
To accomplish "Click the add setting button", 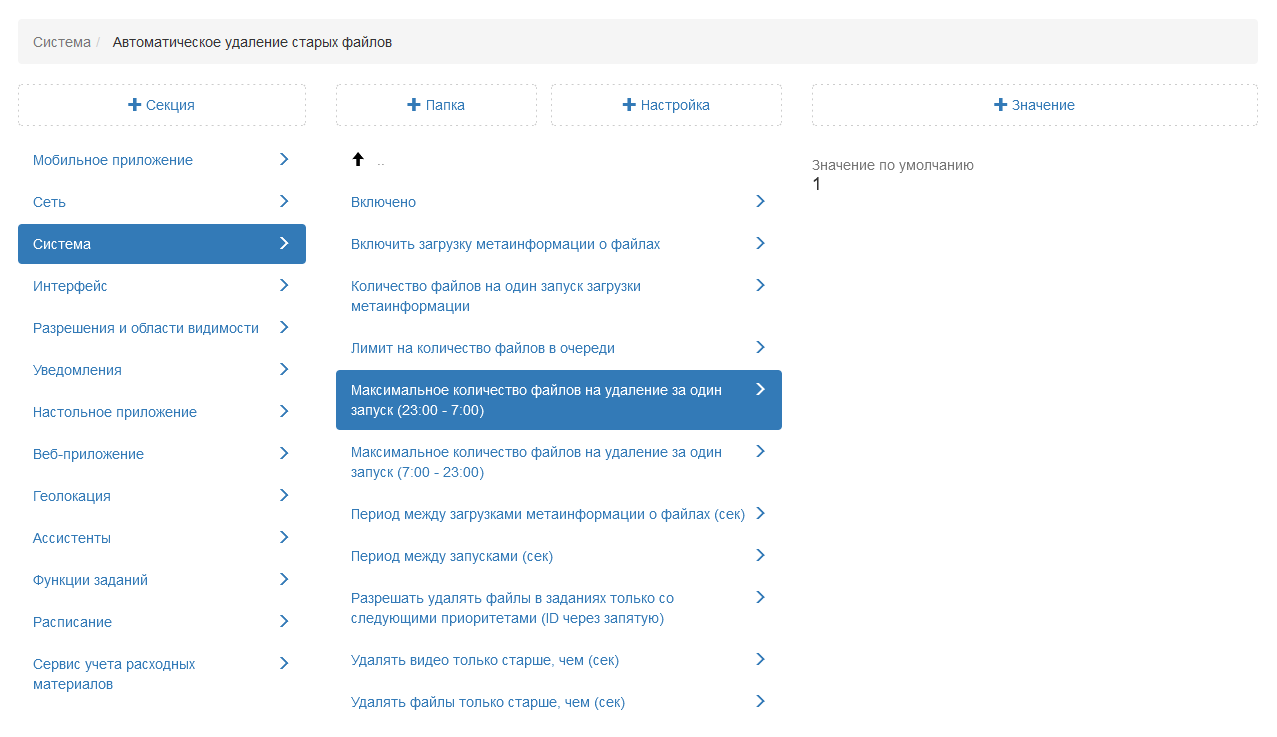I will point(666,105).
